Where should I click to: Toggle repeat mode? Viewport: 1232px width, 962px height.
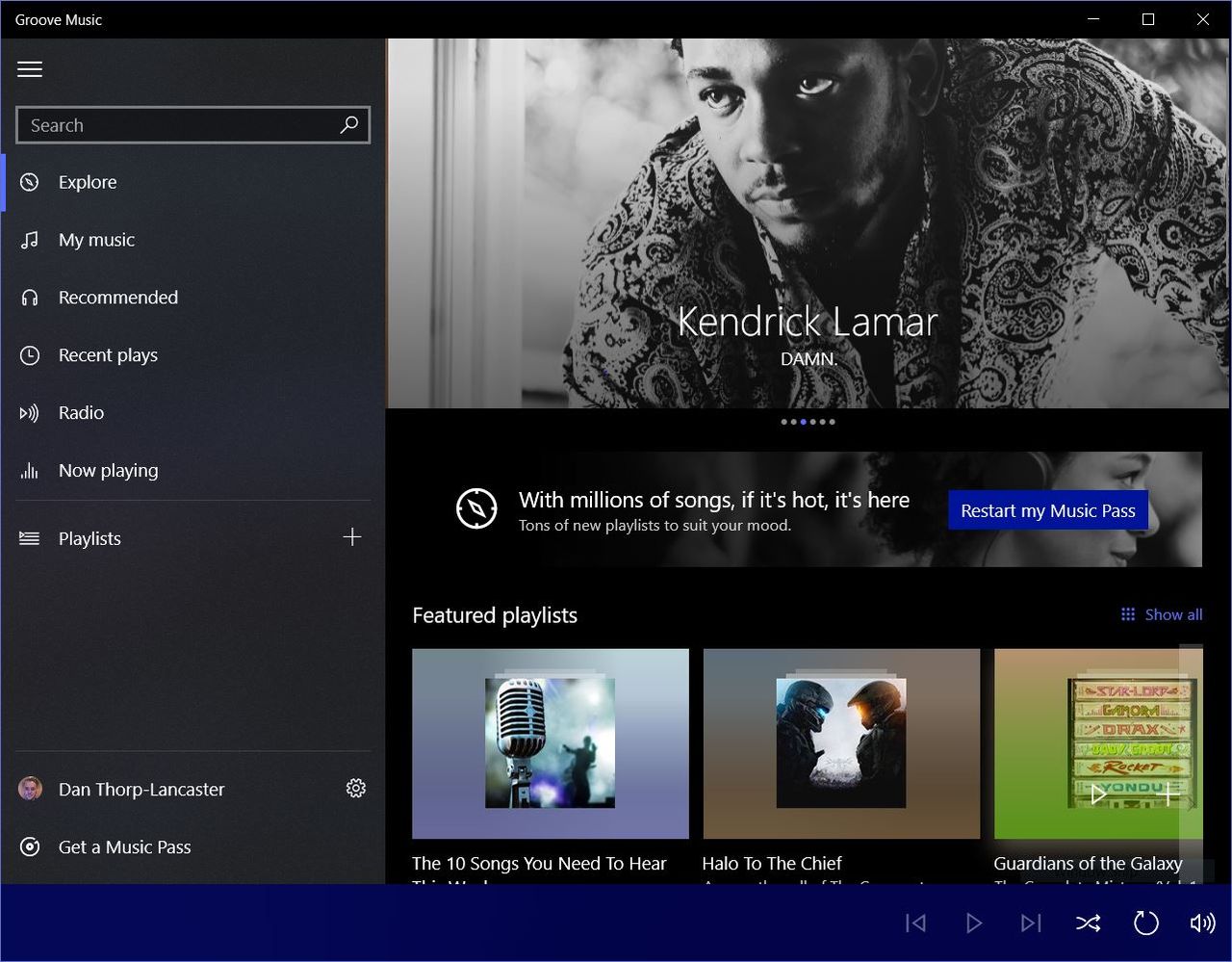(1145, 923)
